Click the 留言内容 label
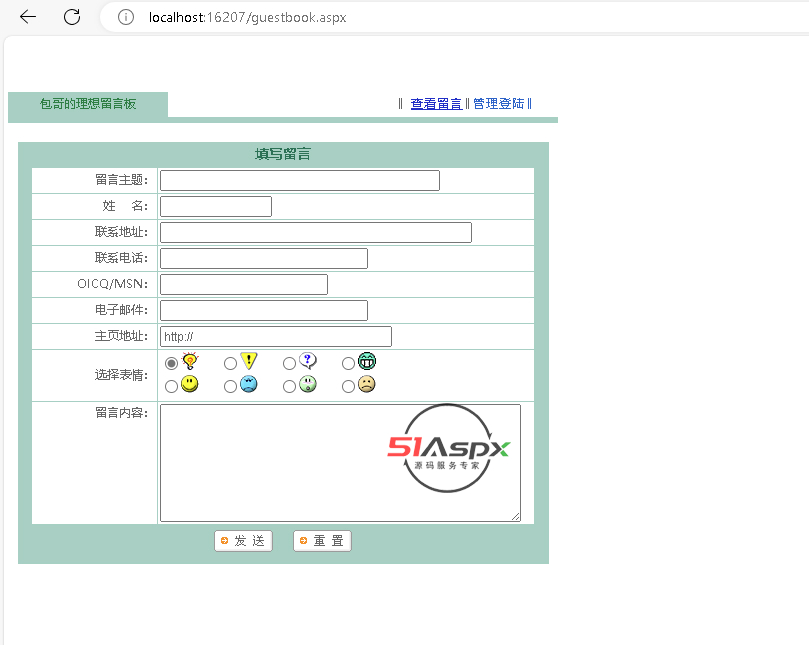The image size is (809, 645). click(121, 413)
